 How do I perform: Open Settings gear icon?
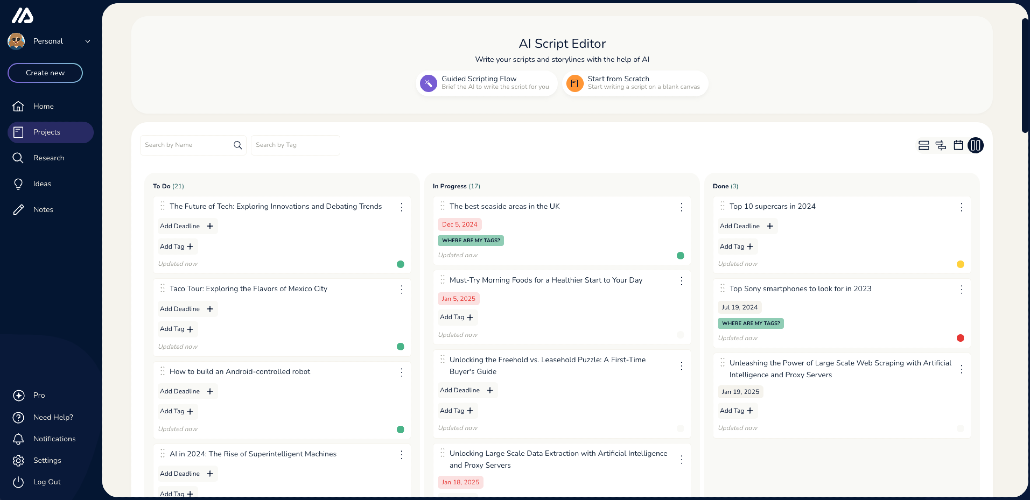(19, 461)
